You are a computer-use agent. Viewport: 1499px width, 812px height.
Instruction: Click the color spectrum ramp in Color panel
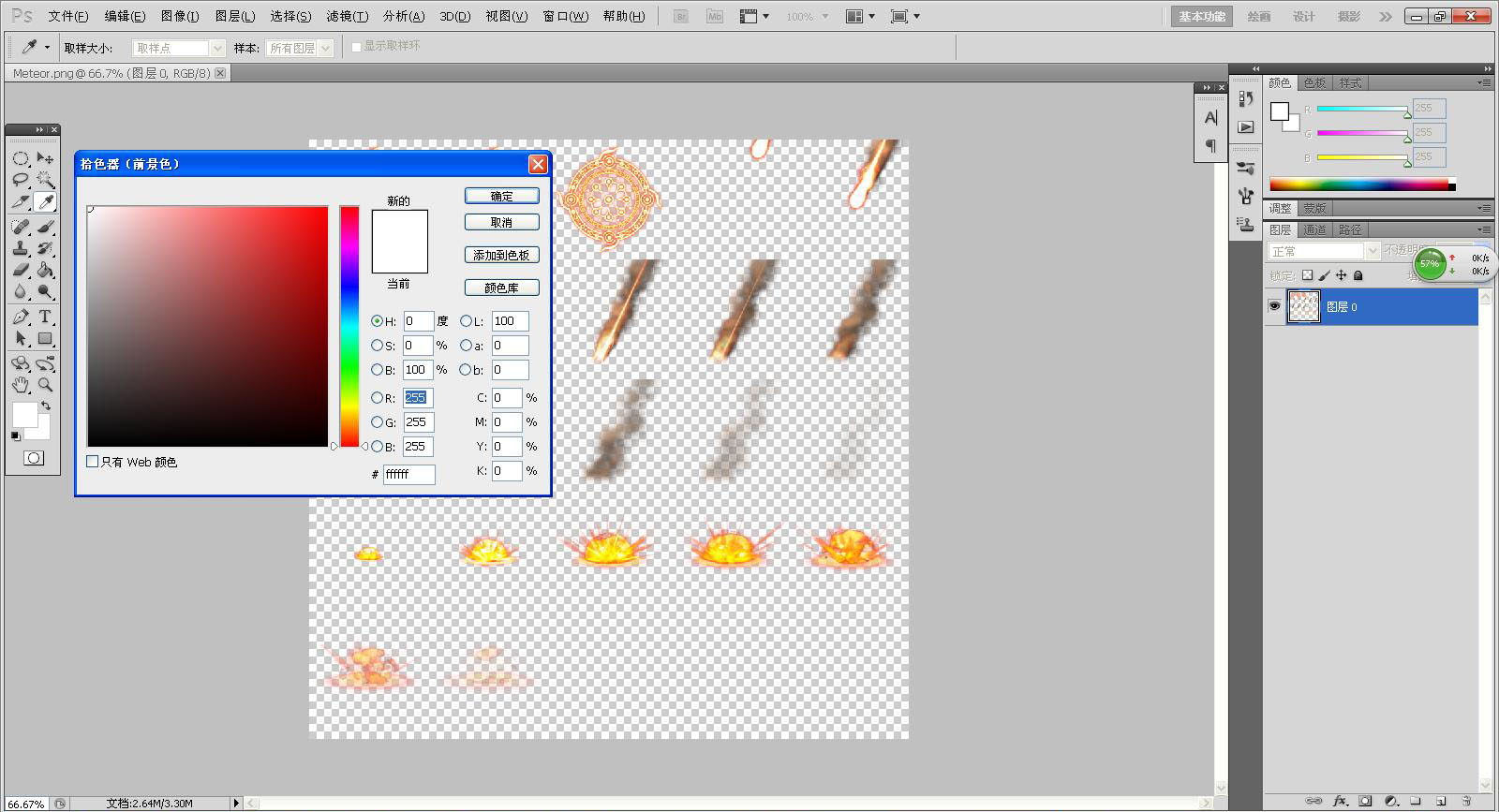(1362, 185)
